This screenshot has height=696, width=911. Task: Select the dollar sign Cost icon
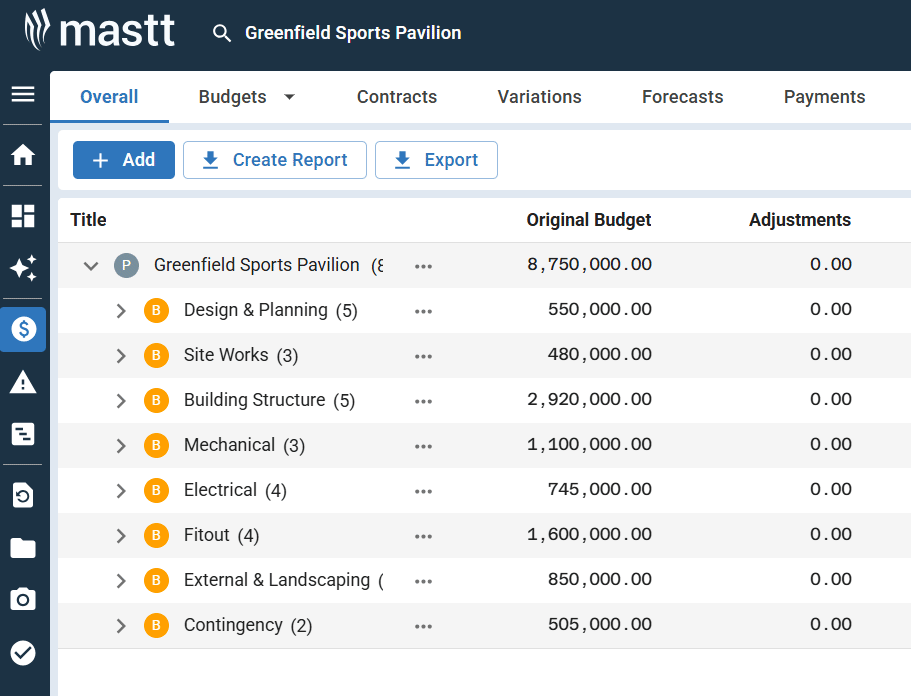[x=23, y=329]
